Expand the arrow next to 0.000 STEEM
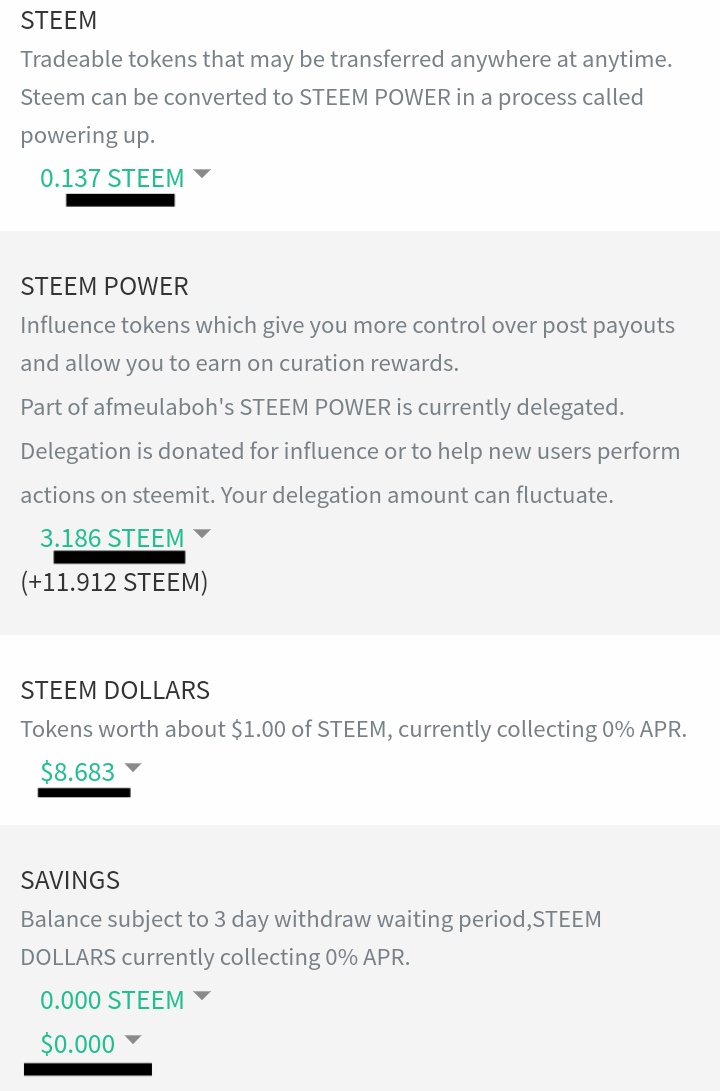 [x=202, y=996]
